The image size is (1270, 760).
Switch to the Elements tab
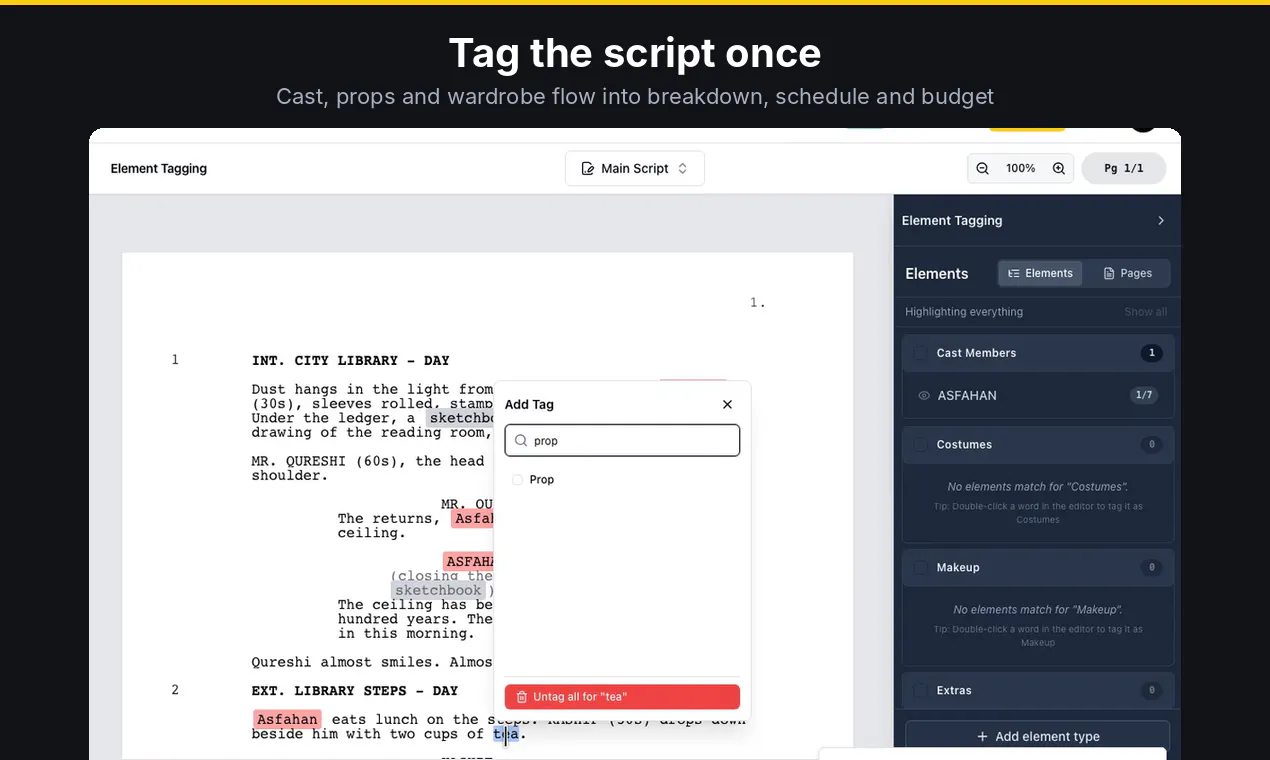click(1040, 273)
